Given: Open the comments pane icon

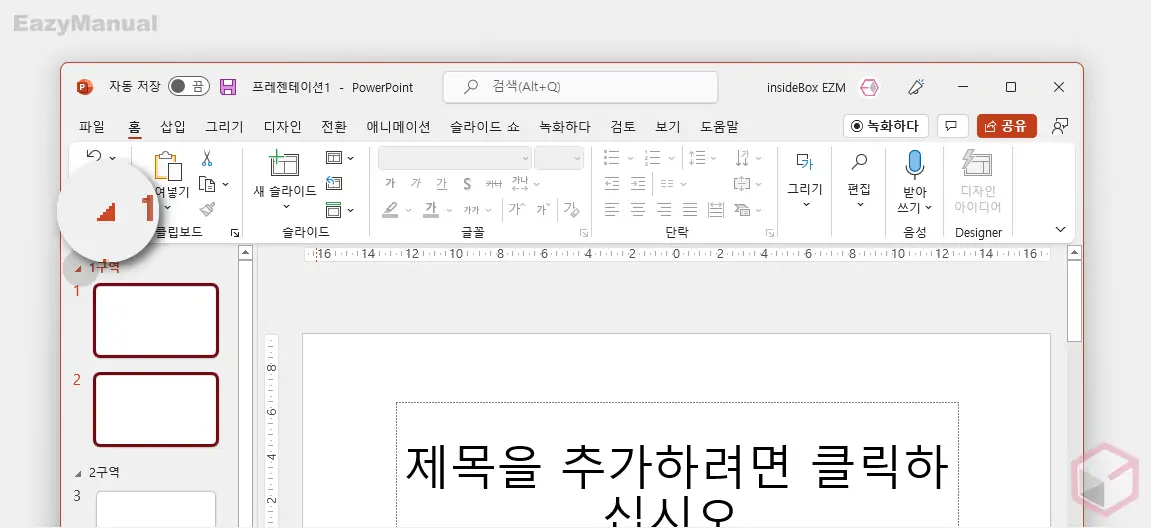Looking at the screenshot, I should (952, 126).
